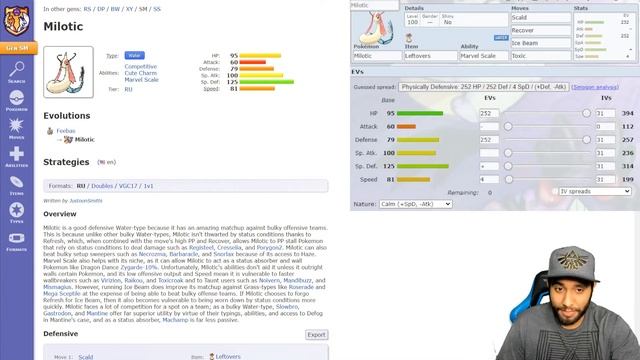Open the IV spreads dropdown
The width and height of the screenshot is (640, 360).
click(595, 191)
